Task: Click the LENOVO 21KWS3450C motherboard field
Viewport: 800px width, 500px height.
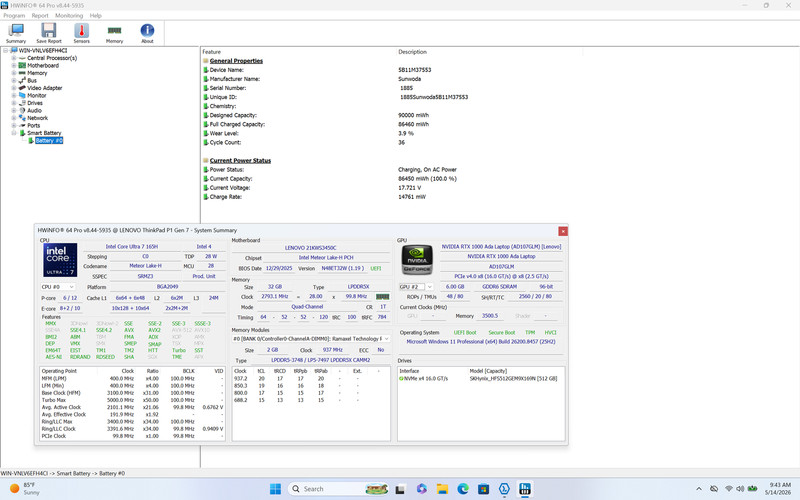Action: [311, 247]
